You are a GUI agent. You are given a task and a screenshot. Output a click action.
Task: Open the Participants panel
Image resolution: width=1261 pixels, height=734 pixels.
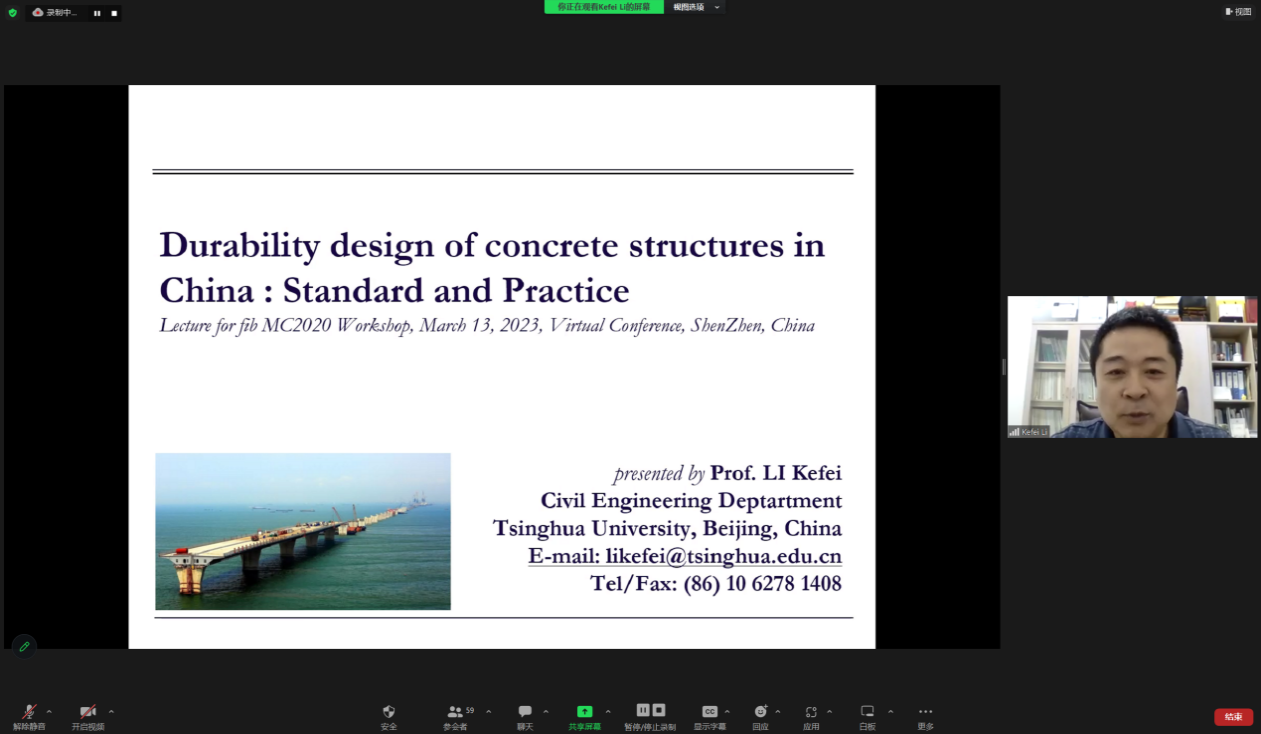(x=456, y=713)
